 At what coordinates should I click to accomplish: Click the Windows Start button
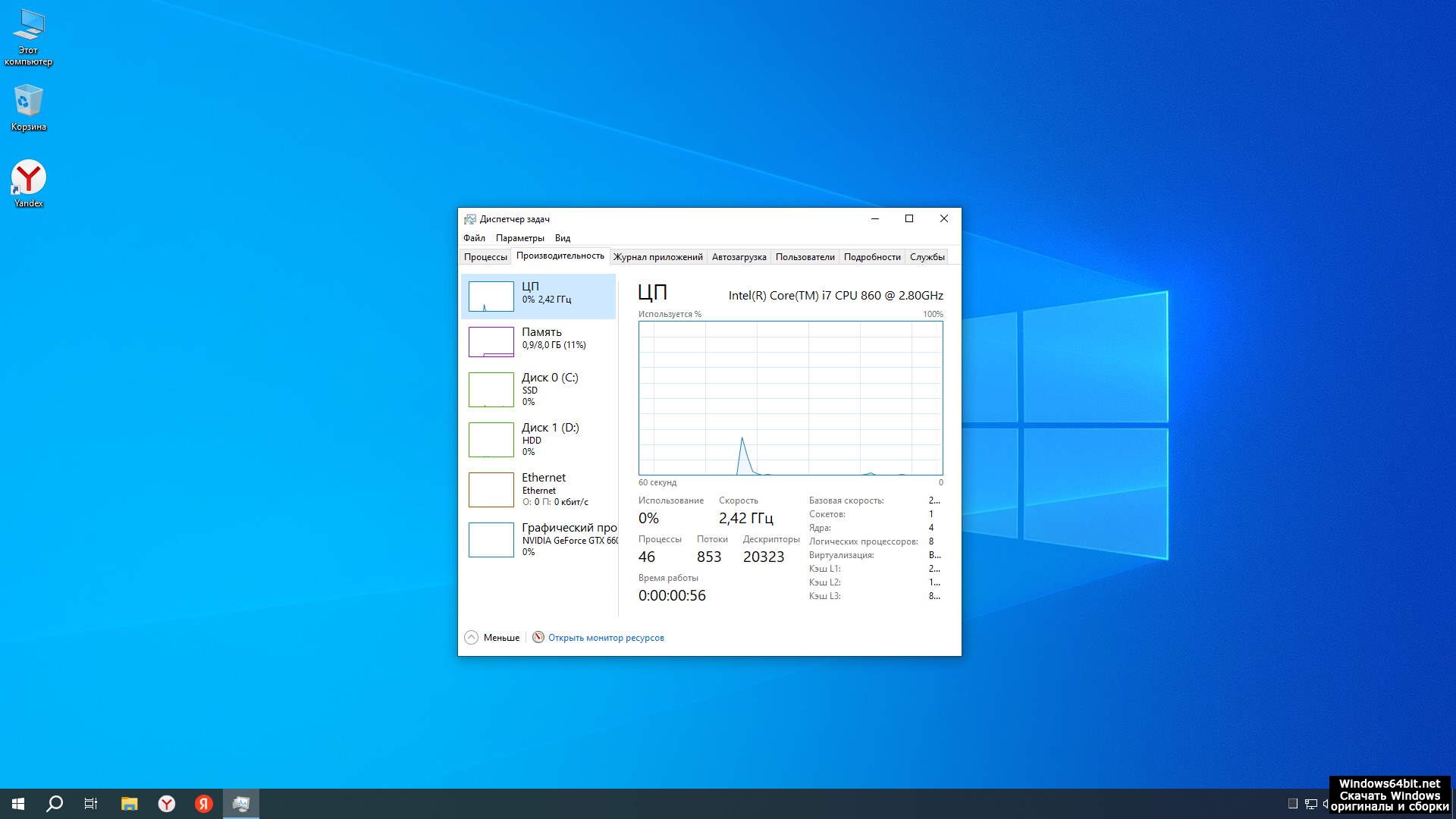[18, 804]
